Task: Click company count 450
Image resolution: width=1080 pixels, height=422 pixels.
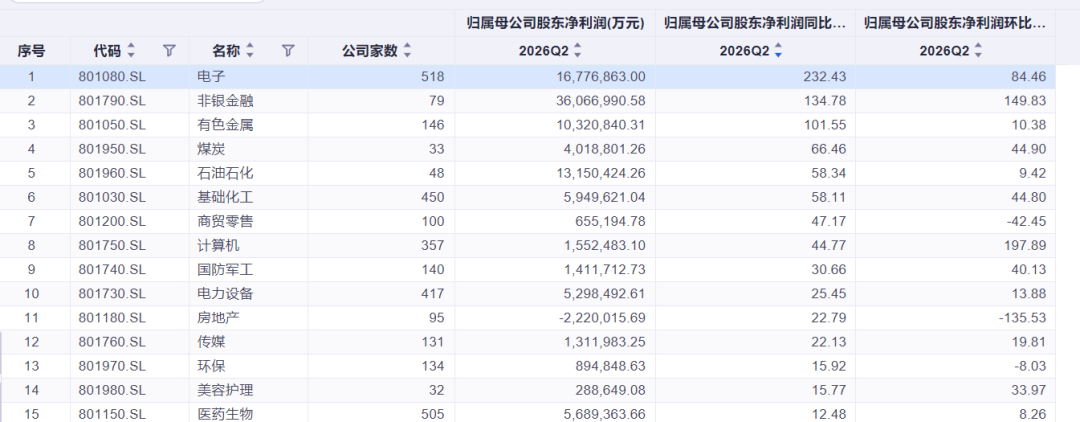Action: pyautogui.click(x=435, y=198)
